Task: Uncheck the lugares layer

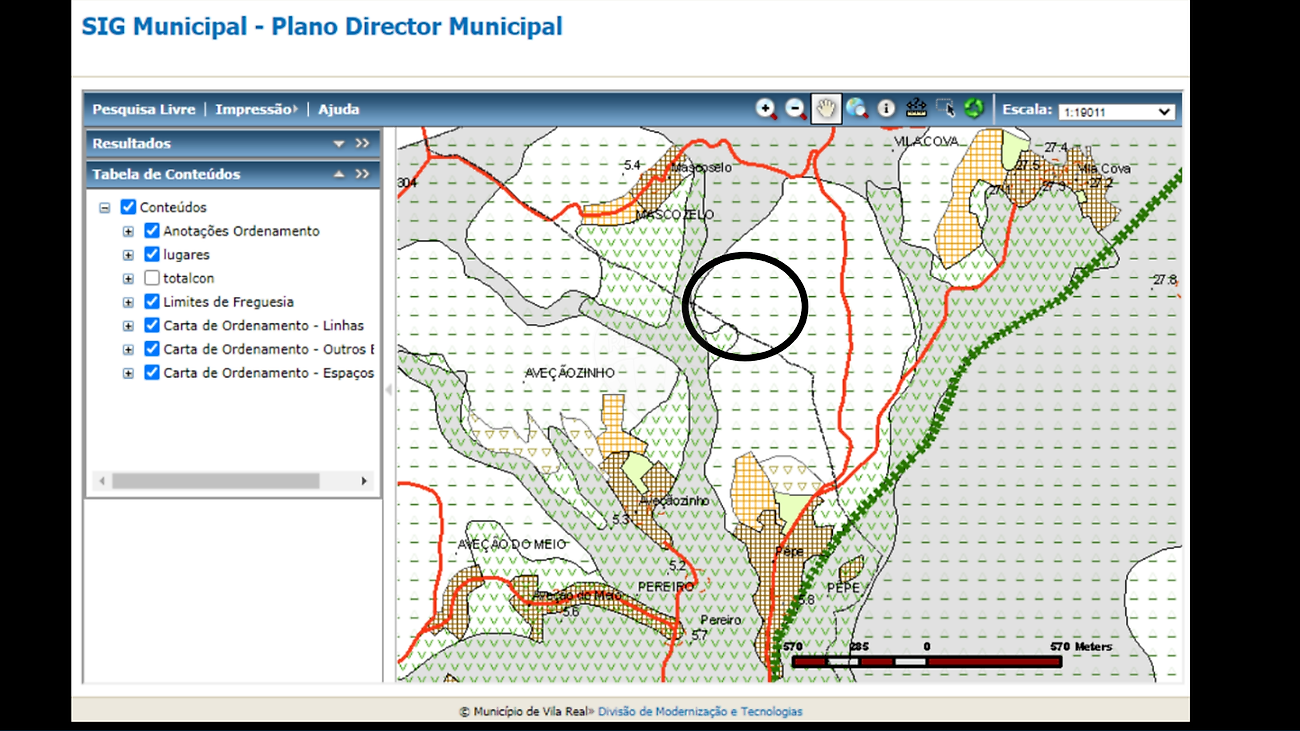Action: tap(152, 255)
